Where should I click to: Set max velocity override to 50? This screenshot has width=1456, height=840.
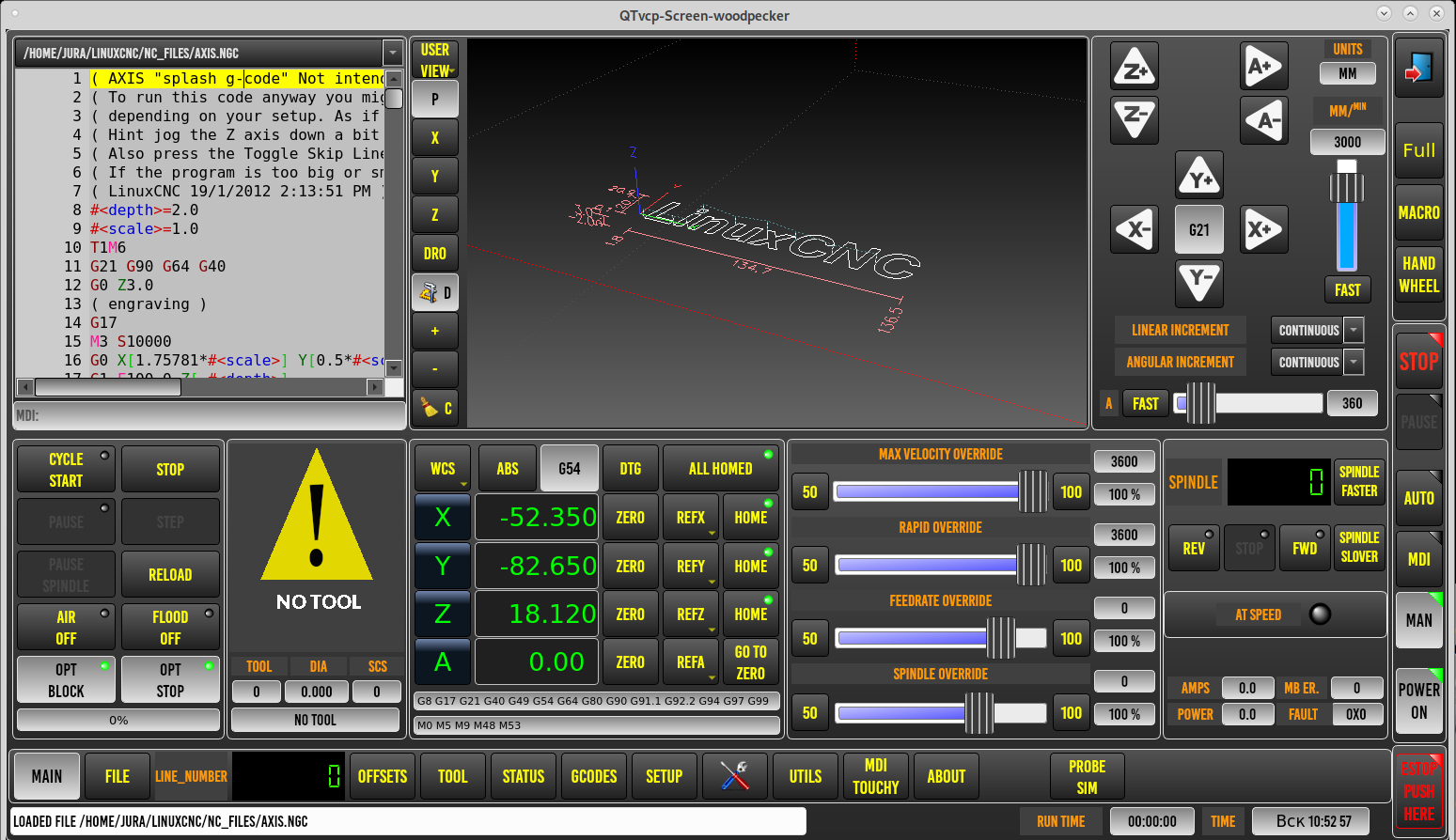click(810, 491)
